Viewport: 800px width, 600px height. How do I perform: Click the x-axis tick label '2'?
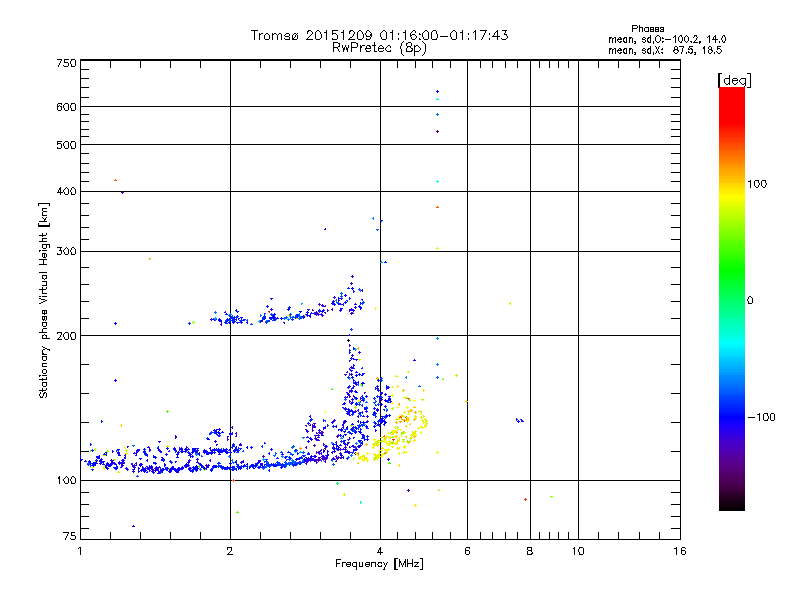tap(230, 551)
